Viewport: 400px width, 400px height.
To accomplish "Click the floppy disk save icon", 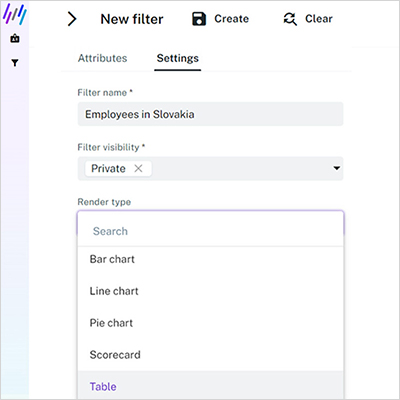I will (x=199, y=19).
